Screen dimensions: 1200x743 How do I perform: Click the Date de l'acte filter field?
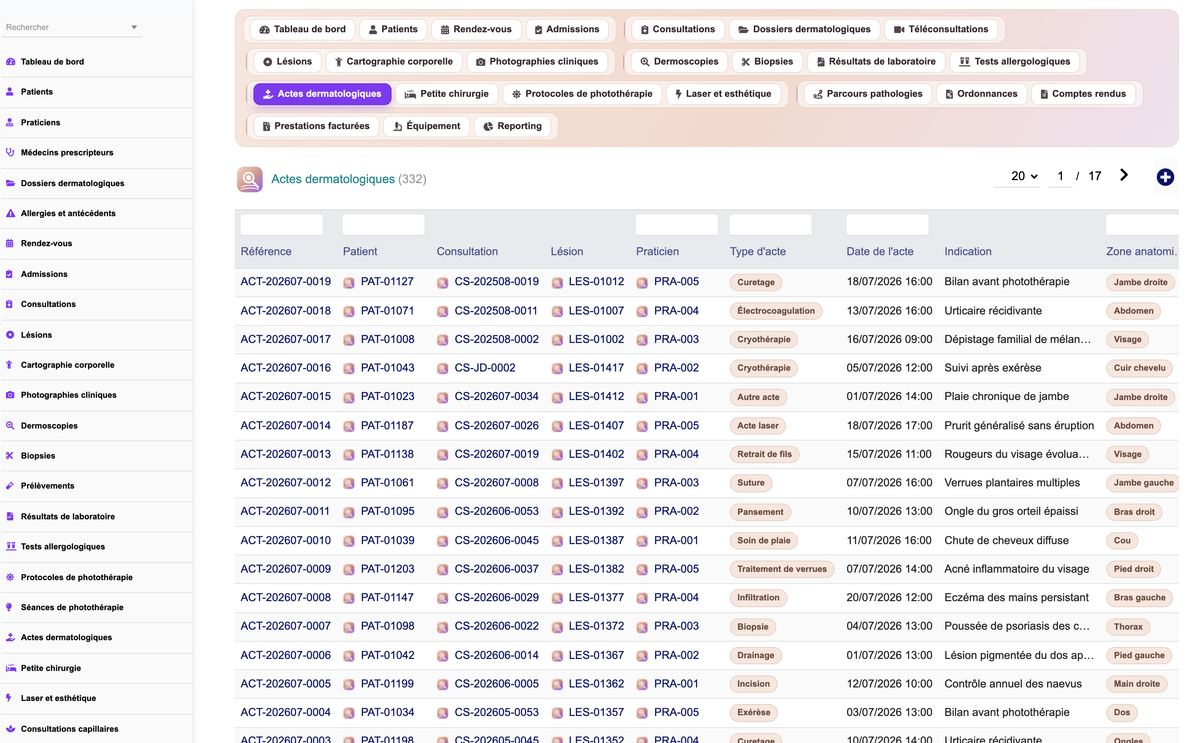pos(888,225)
